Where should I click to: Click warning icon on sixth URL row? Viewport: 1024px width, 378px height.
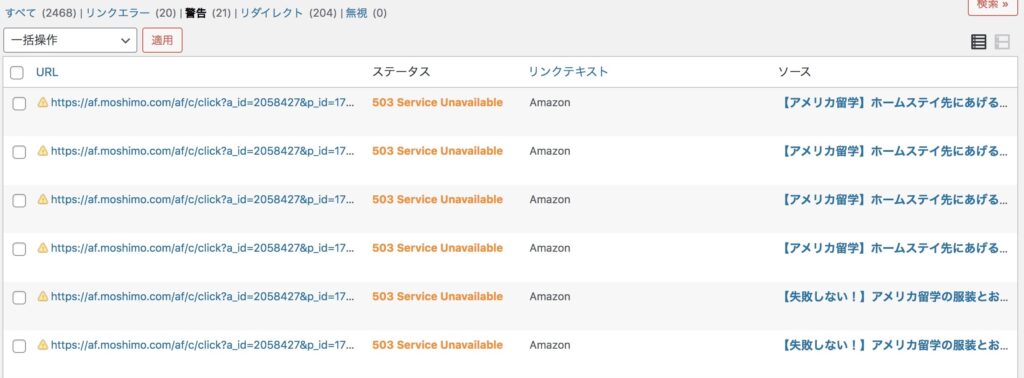43,345
